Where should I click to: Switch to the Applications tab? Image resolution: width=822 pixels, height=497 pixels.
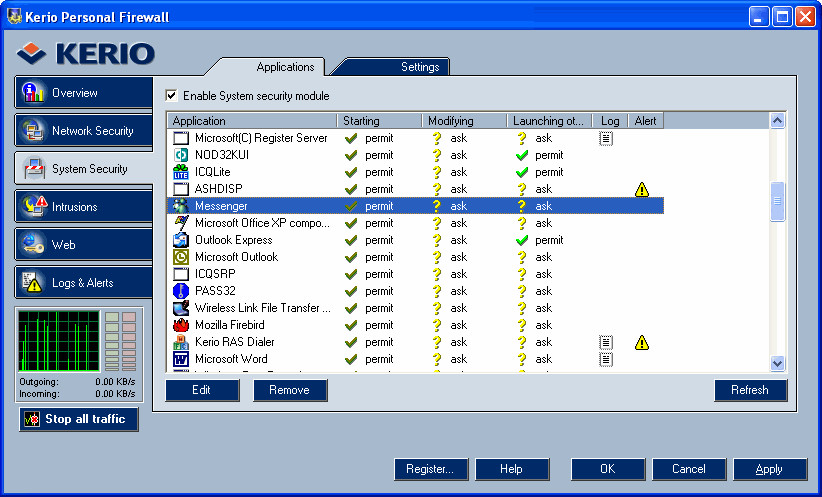(x=285, y=67)
